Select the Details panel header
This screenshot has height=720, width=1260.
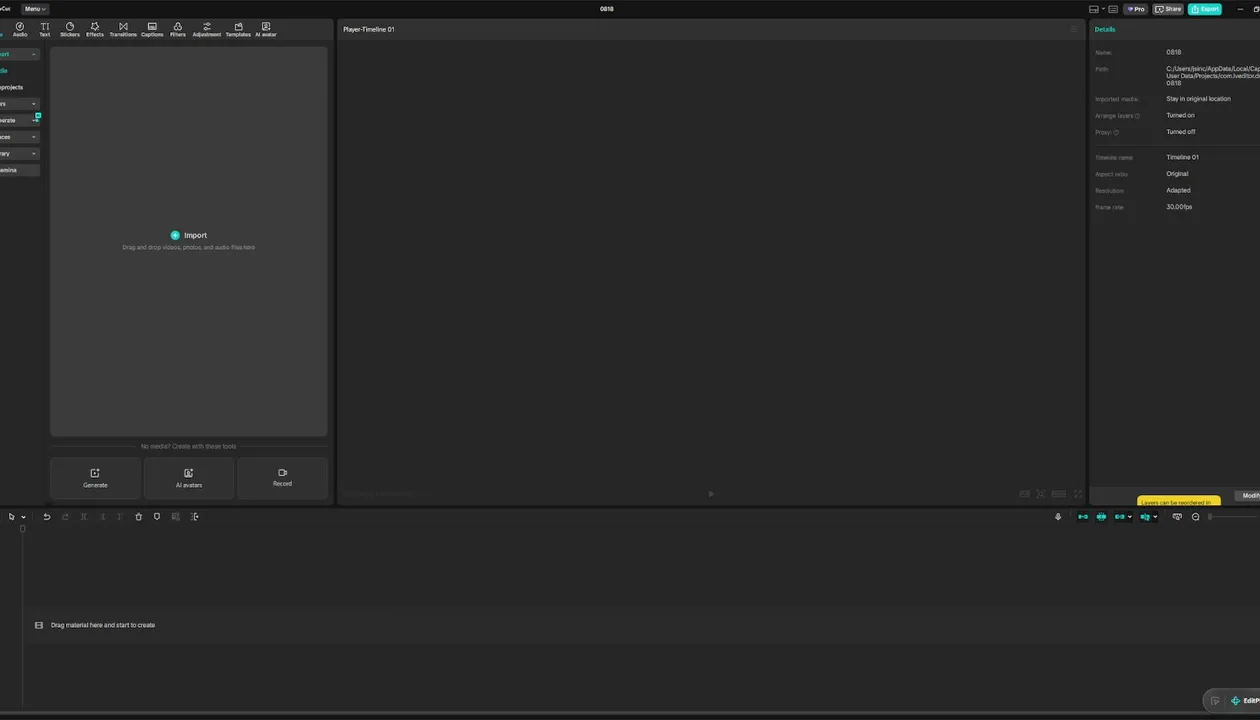1105,29
